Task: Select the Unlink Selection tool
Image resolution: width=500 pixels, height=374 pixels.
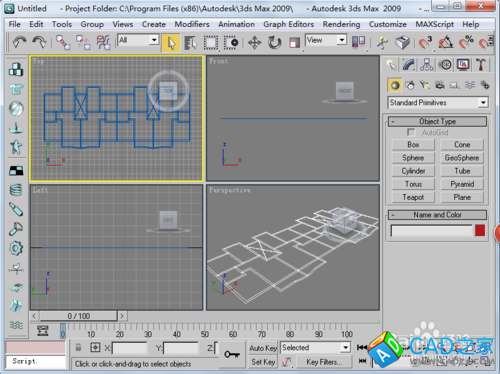Action: pyautogui.click(x=83, y=43)
